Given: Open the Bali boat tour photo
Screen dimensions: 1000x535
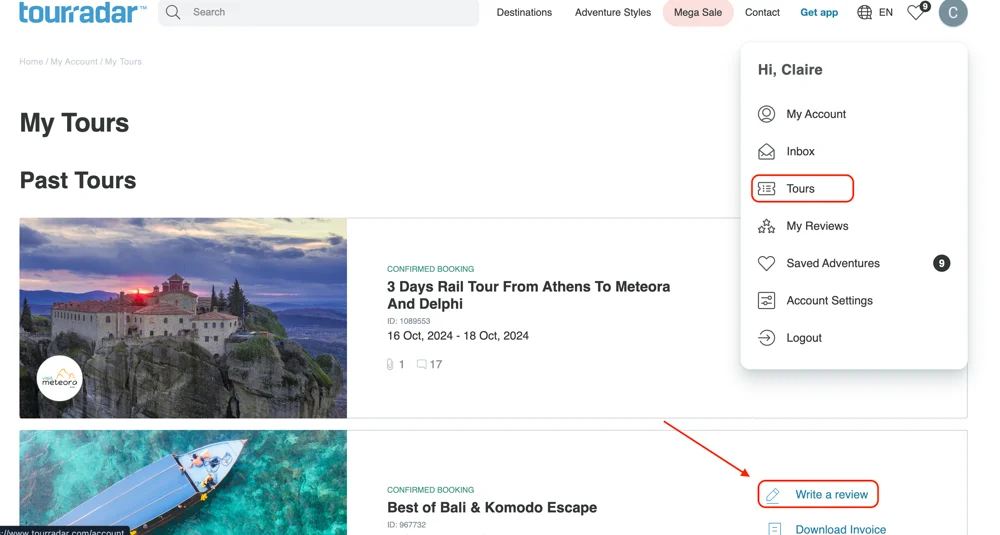Looking at the screenshot, I should pyautogui.click(x=183, y=483).
